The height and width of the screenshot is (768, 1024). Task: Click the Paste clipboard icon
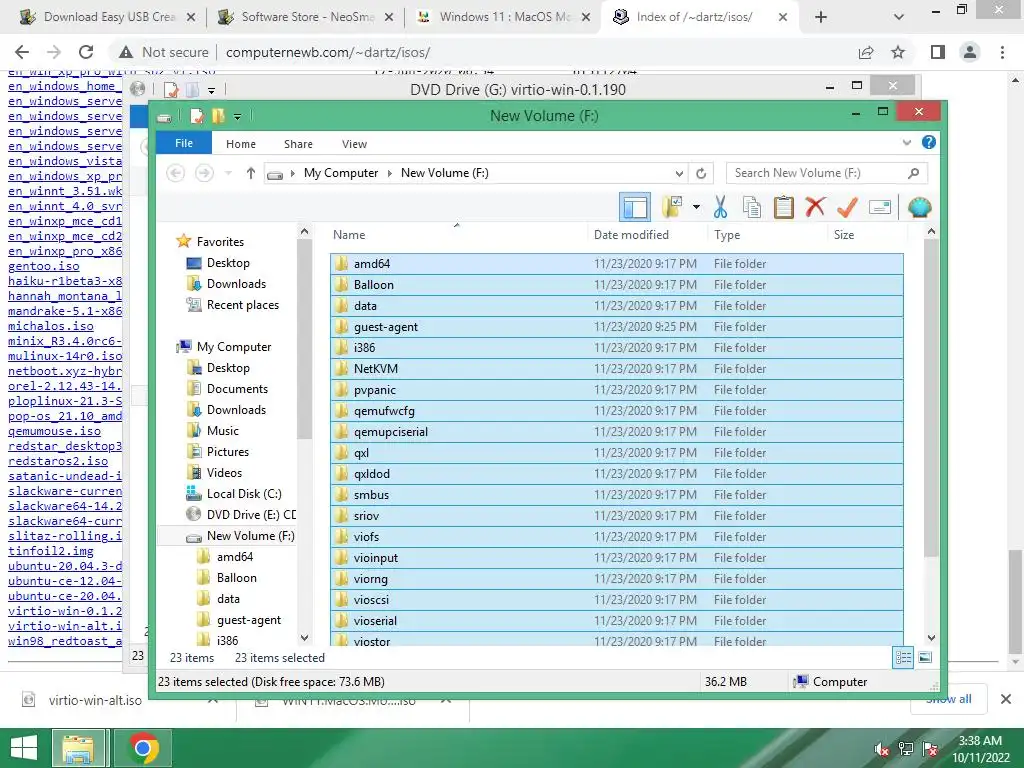[784, 207]
